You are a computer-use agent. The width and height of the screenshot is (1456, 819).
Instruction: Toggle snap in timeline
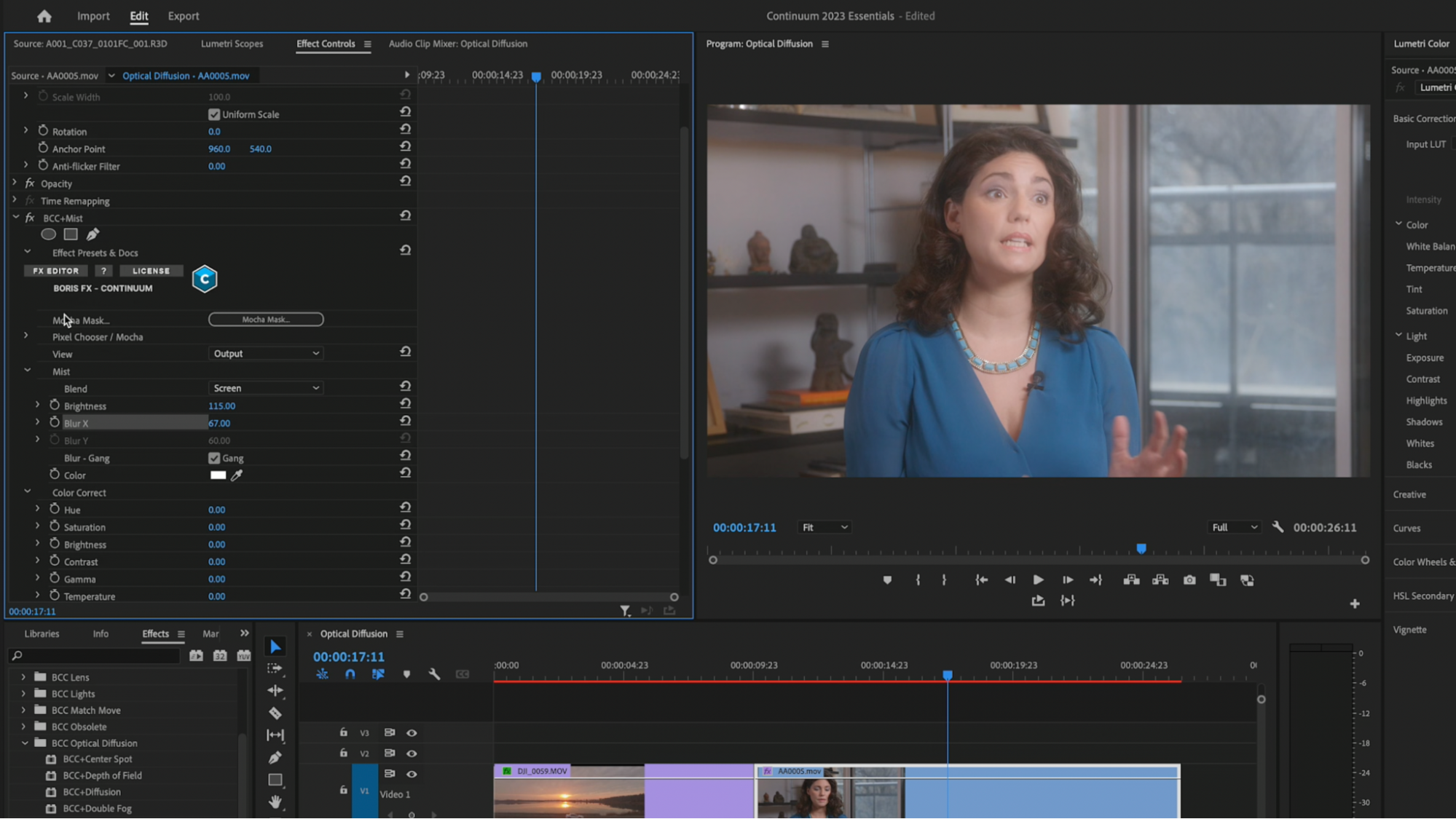(x=350, y=674)
